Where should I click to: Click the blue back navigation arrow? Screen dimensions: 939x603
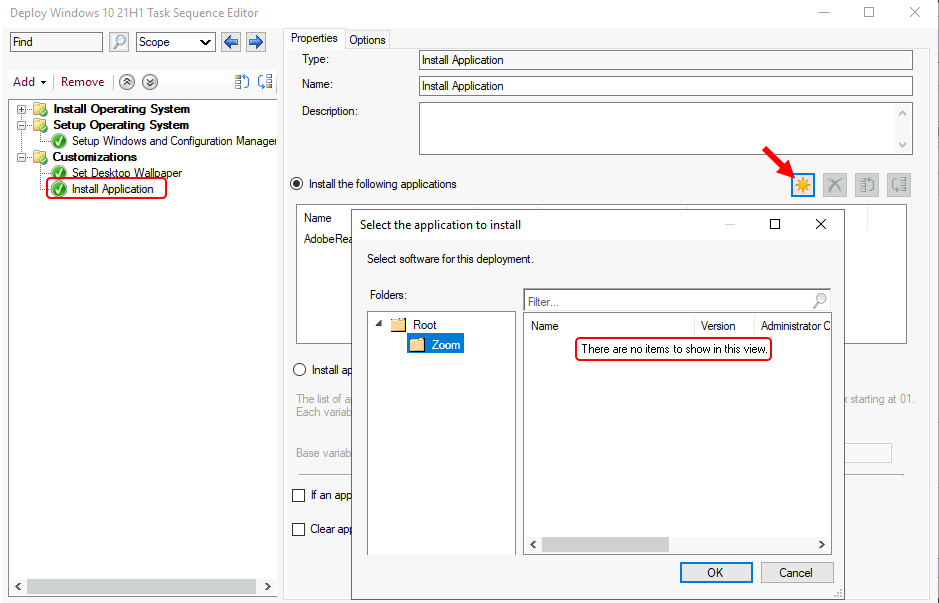tap(230, 42)
